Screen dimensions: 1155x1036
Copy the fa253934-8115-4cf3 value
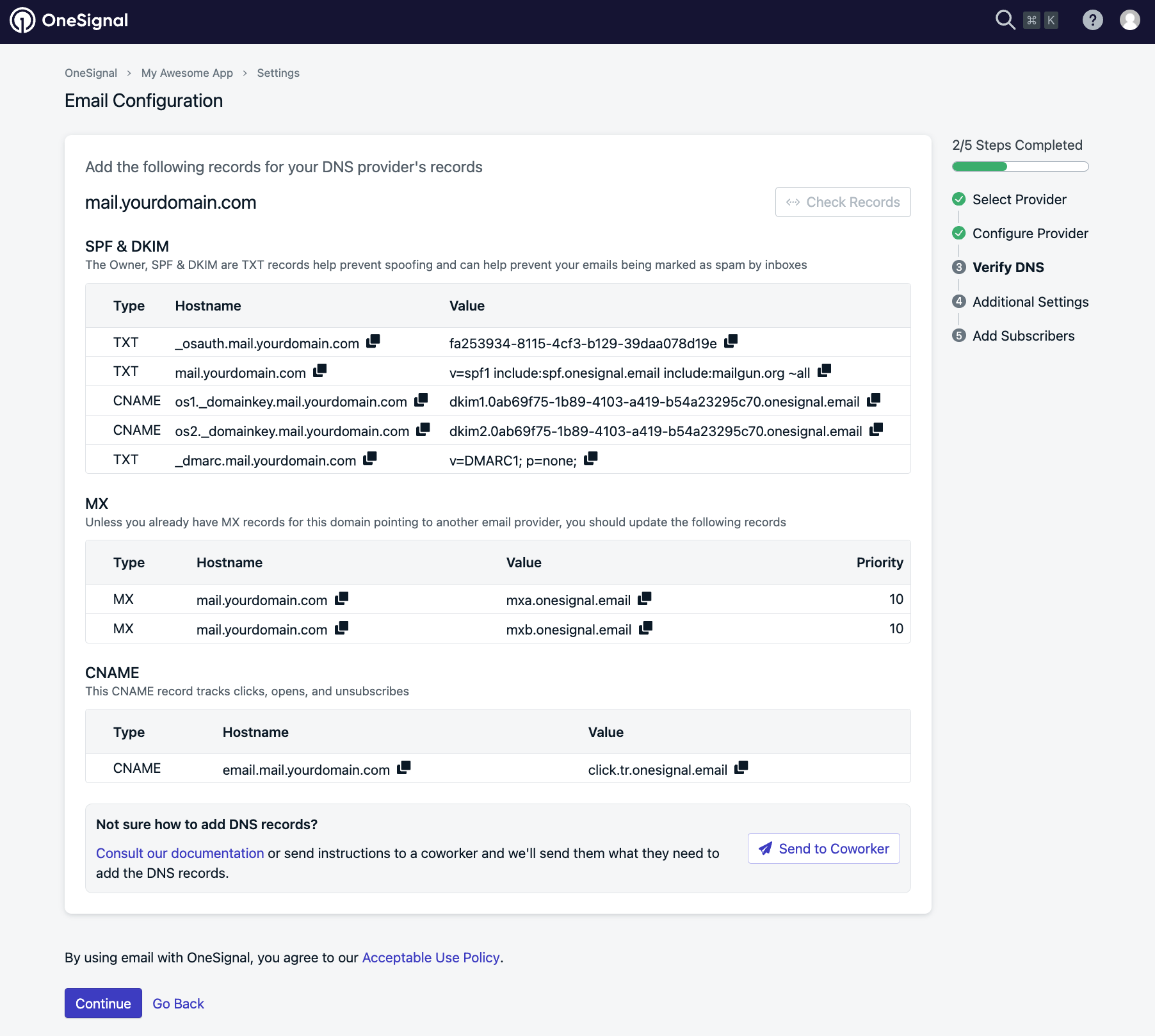click(x=731, y=341)
